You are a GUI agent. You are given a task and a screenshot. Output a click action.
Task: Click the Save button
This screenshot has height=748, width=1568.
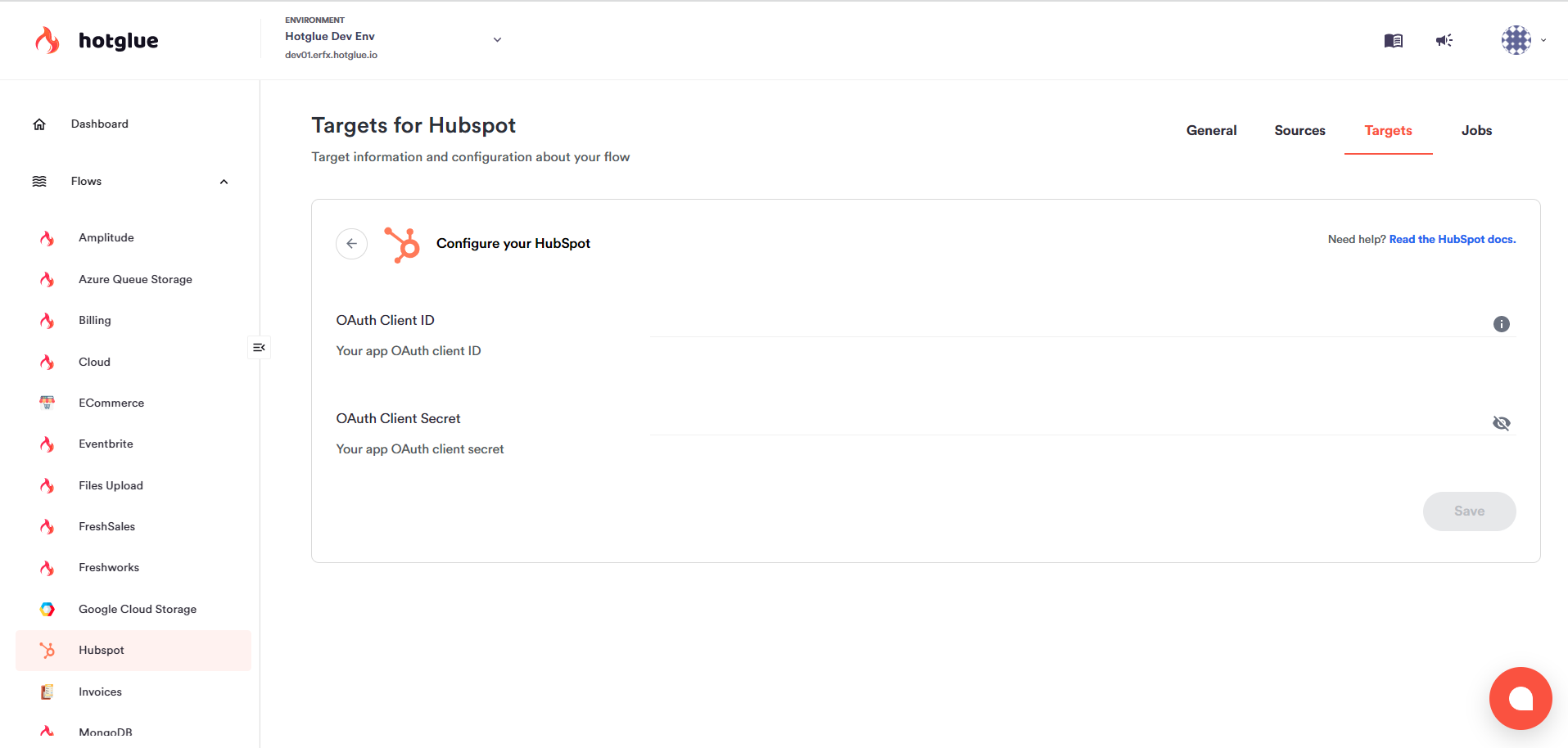click(x=1469, y=511)
